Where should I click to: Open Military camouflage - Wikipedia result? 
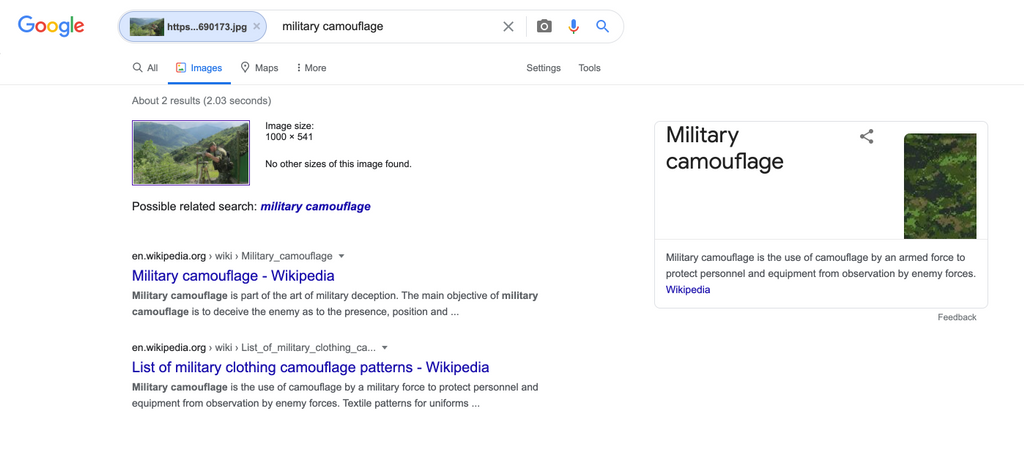(233, 276)
